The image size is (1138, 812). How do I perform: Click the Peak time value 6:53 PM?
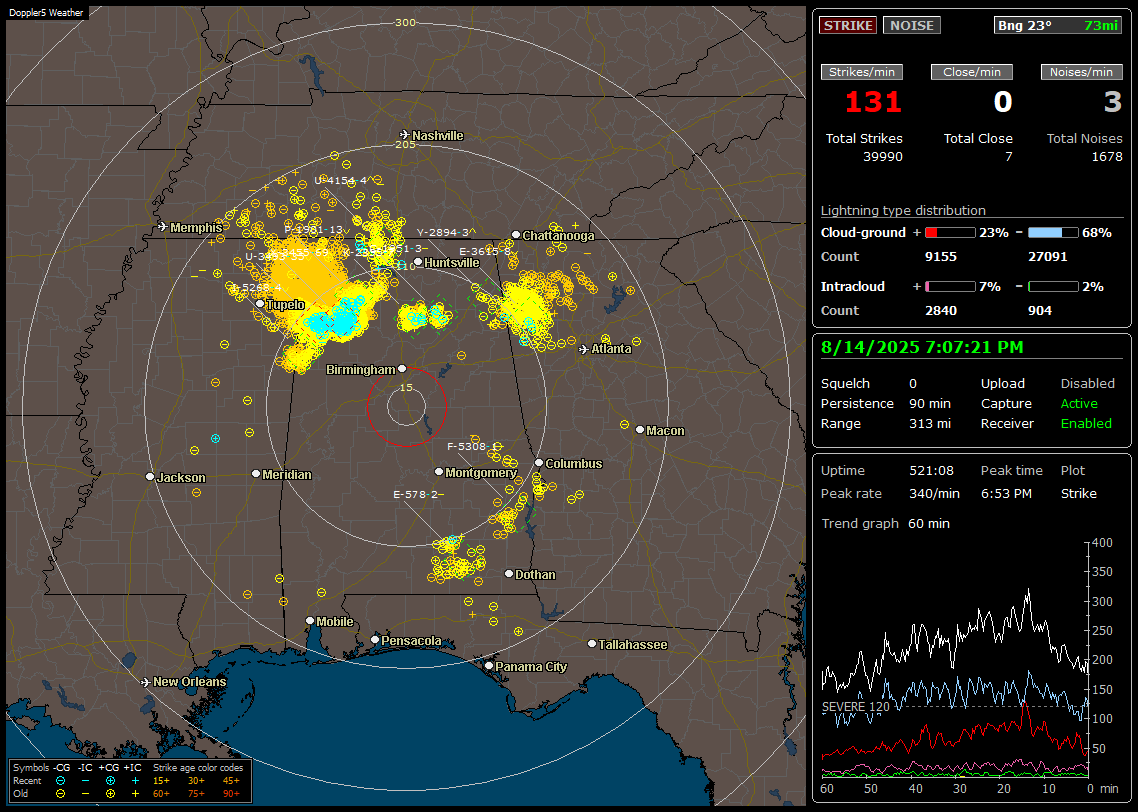coord(1006,493)
